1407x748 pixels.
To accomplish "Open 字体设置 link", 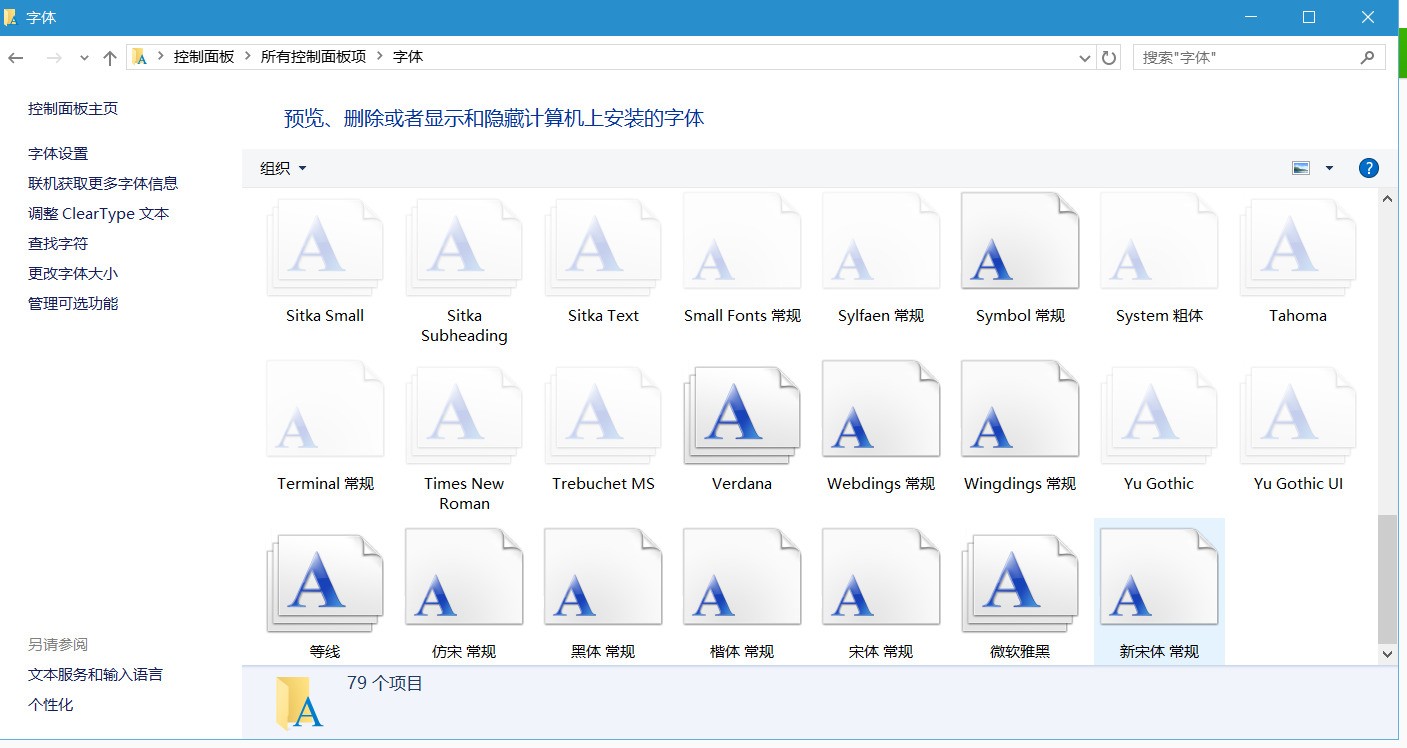I will pos(58,153).
